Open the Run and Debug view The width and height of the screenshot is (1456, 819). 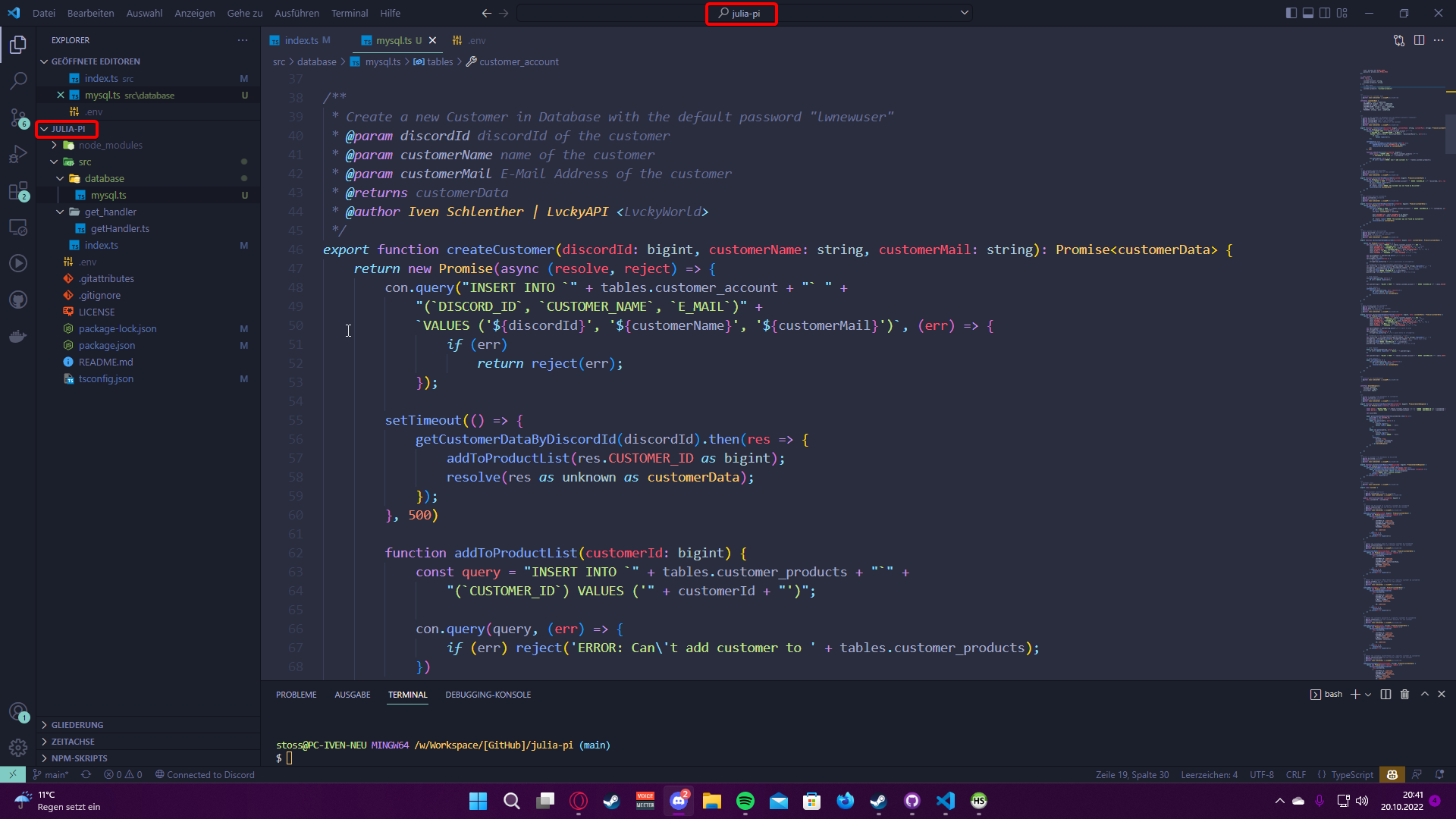pyautogui.click(x=18, y=154)
